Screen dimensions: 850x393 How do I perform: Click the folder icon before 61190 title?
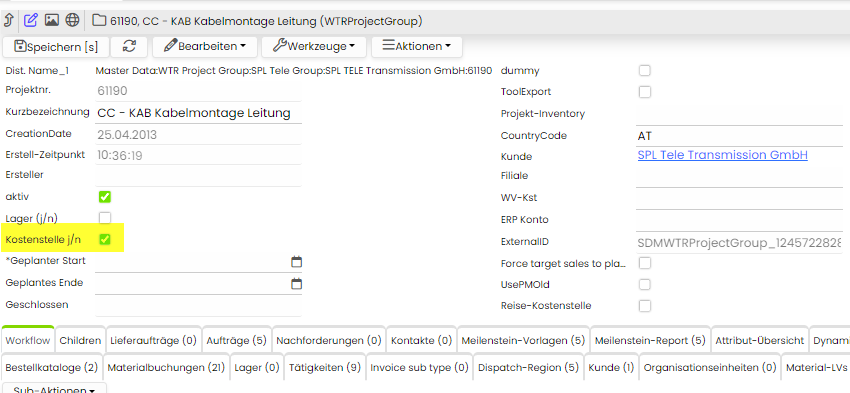(99, 21)
